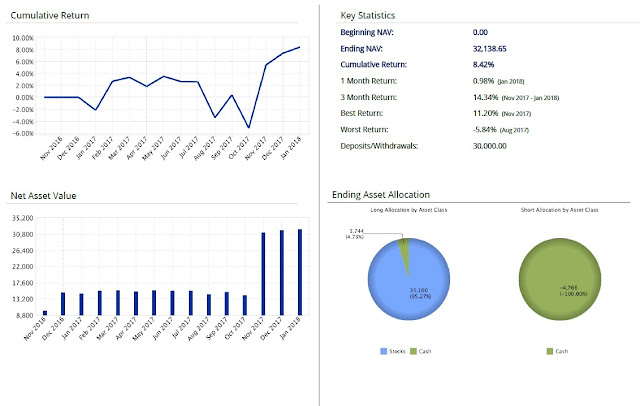Click the Deposits/Withdrawals value 30,000.00
The image size is (640, 406).
[489, 146]
